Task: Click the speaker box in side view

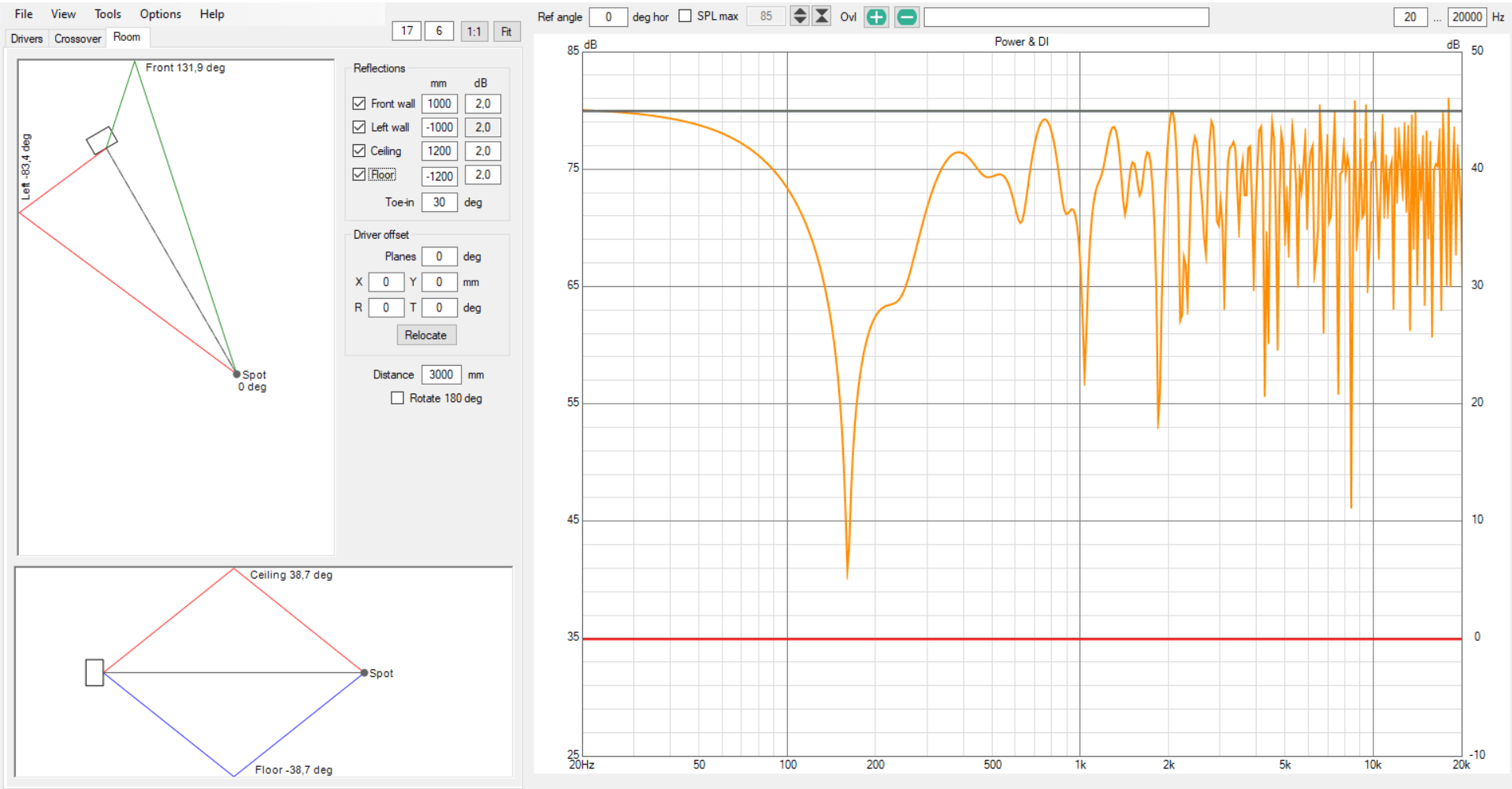Action: point(95,672)
